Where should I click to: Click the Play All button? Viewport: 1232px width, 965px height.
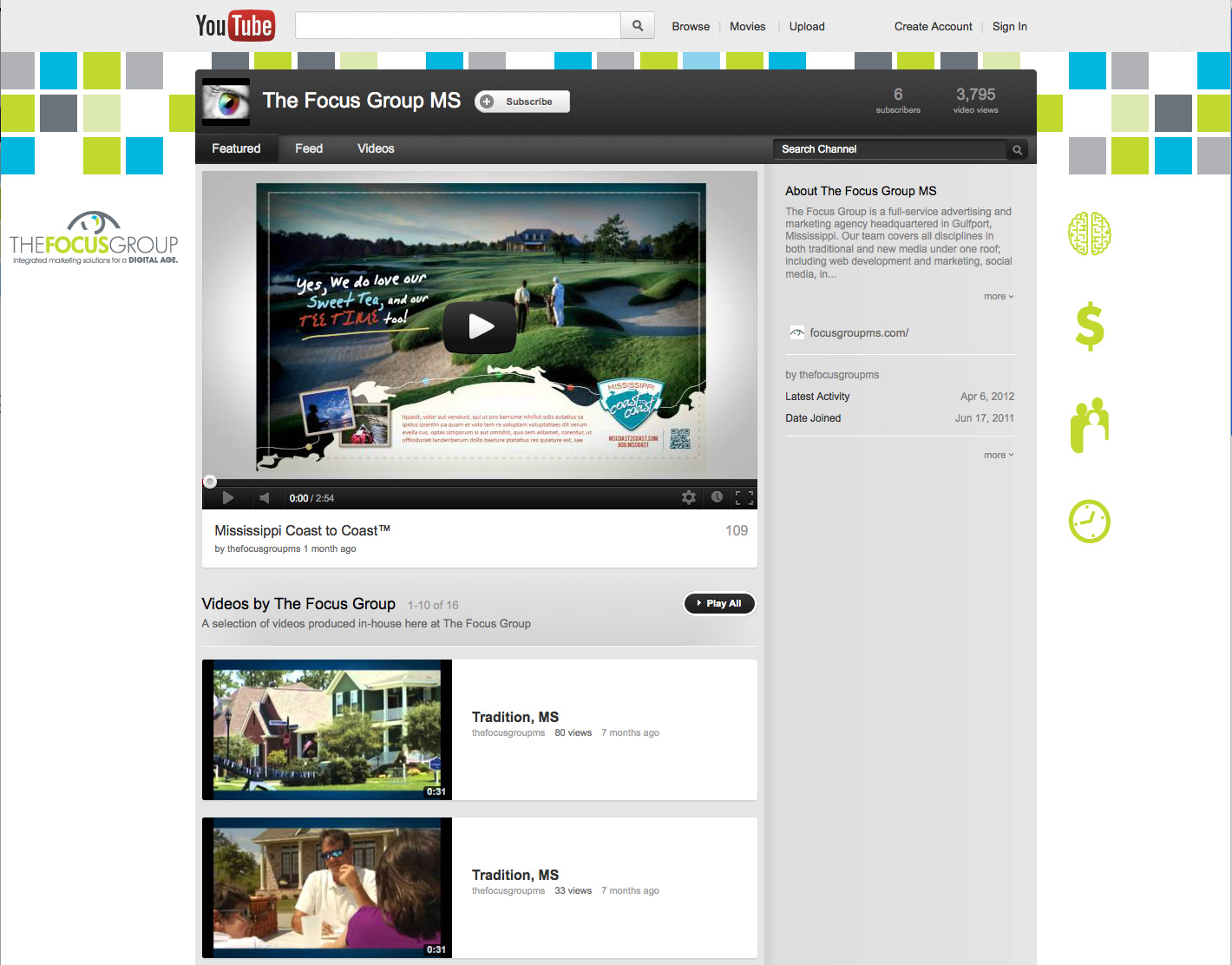[x=719, y=603]
